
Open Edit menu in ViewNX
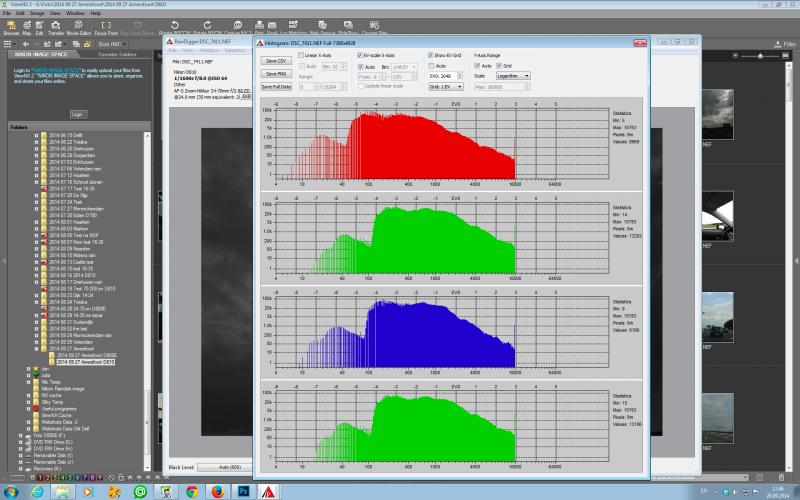click(20, 13)
